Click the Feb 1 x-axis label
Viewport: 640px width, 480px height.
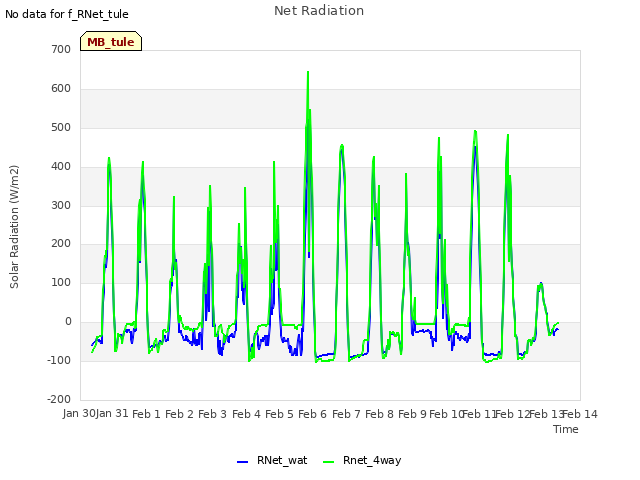click(x=147, y=414)
